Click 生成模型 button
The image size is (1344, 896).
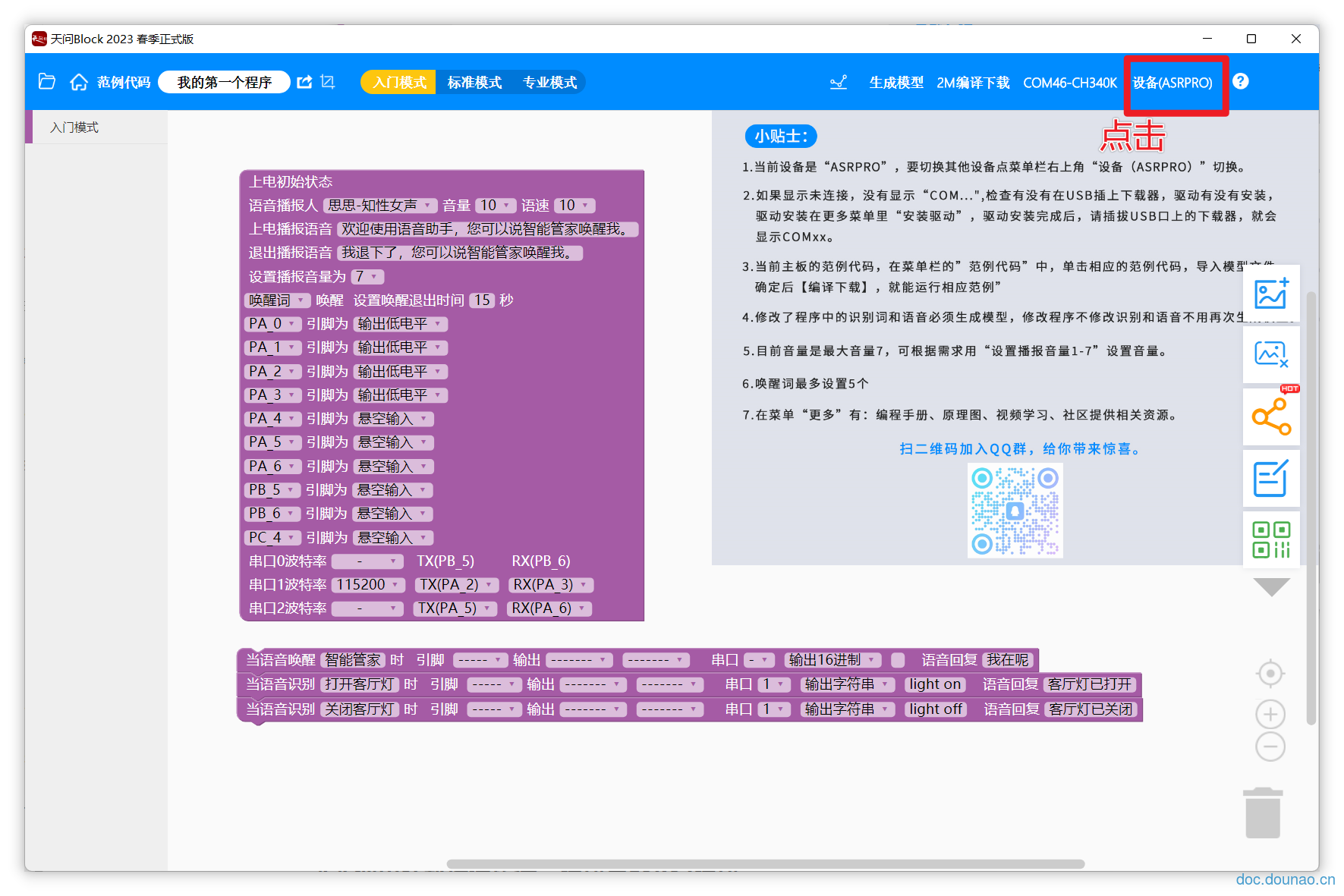[x=896, y=82]
